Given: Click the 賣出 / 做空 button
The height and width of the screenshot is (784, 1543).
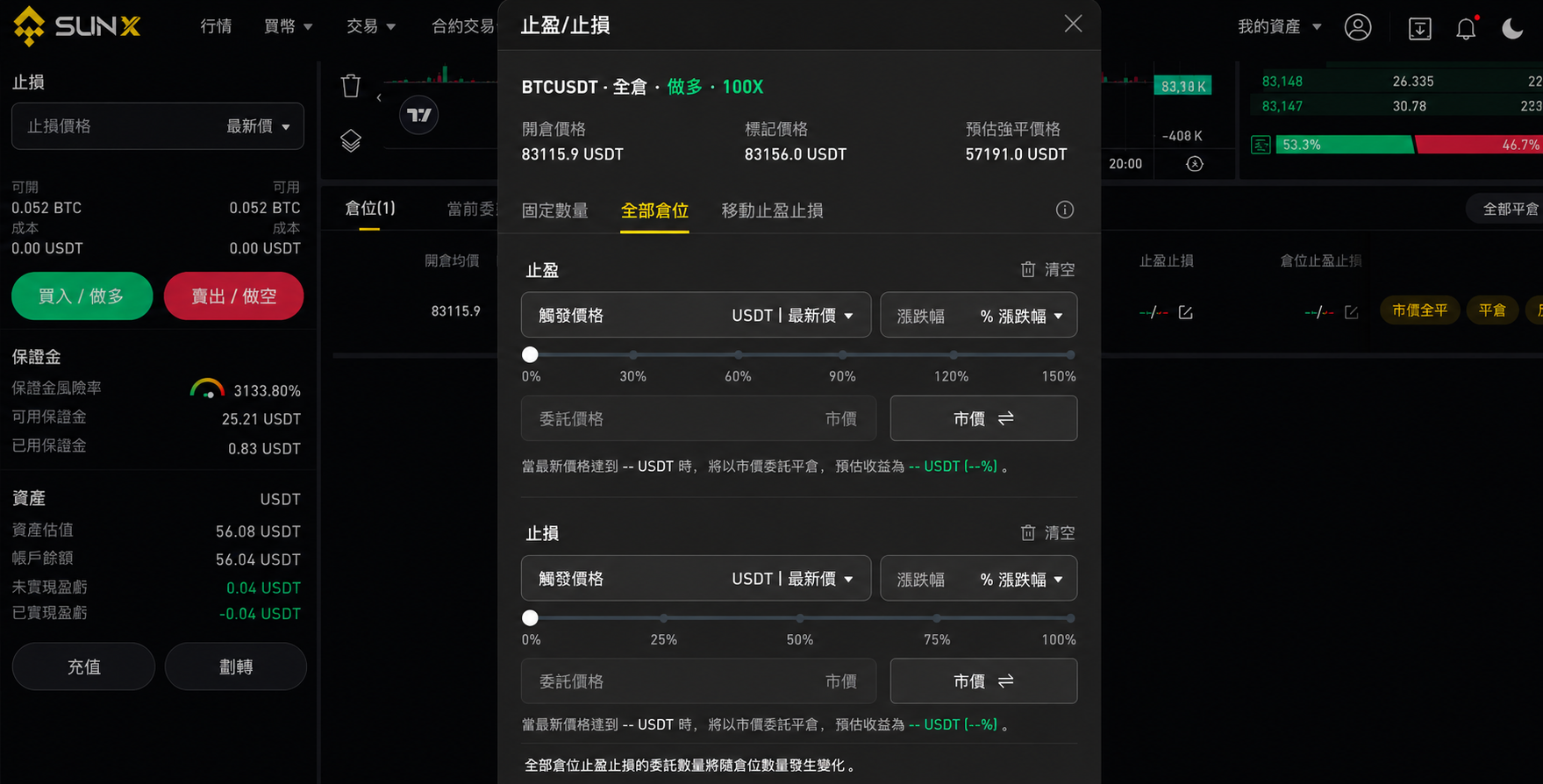Looking at the screenshot, I should (x=233, y=296).
